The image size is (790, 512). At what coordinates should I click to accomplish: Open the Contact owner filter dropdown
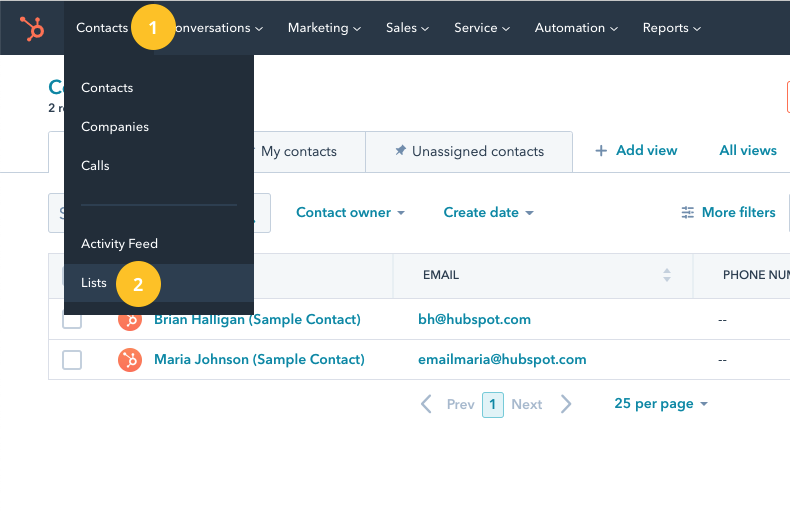[350, 213]
